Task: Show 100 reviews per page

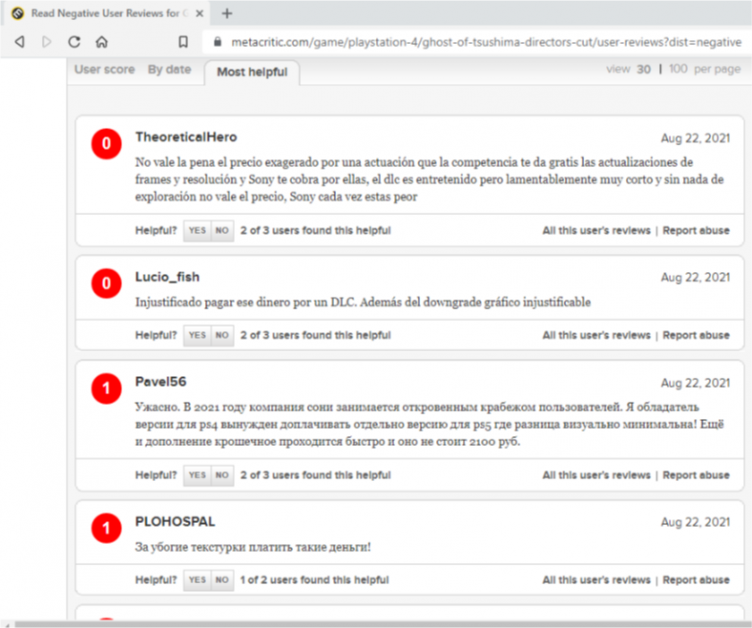Action: 678,70
